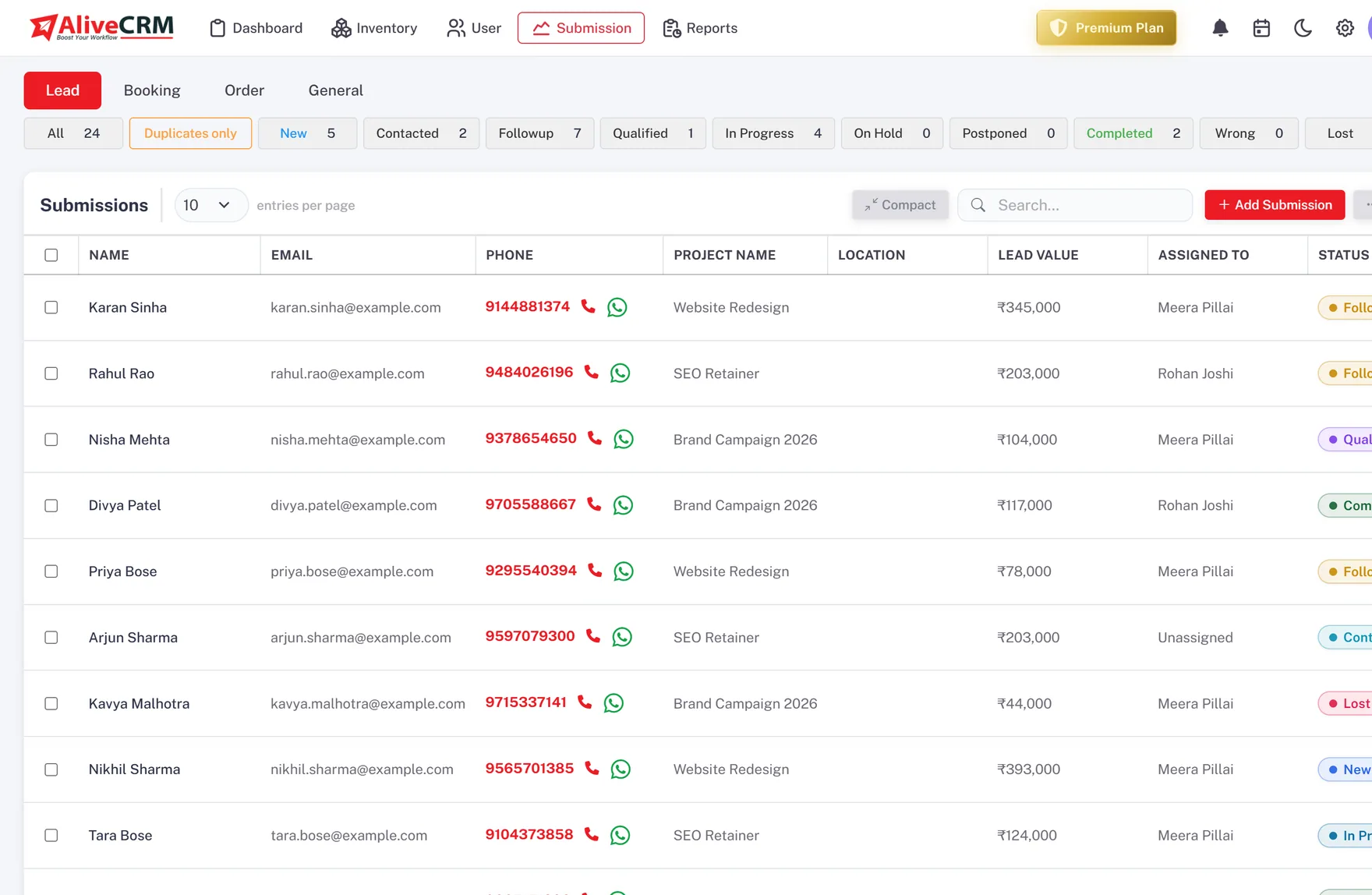
Task: Tick the select-all header checkbox
Action: click(x=51, y=255)
